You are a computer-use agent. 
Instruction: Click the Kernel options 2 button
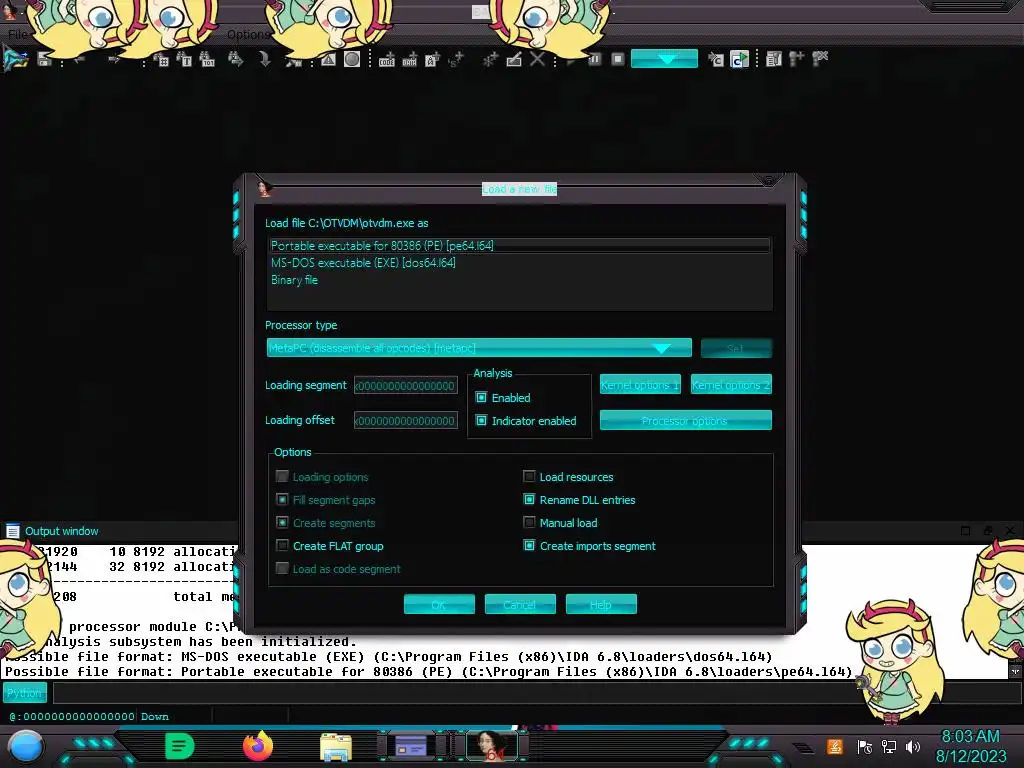coord(731,385)
